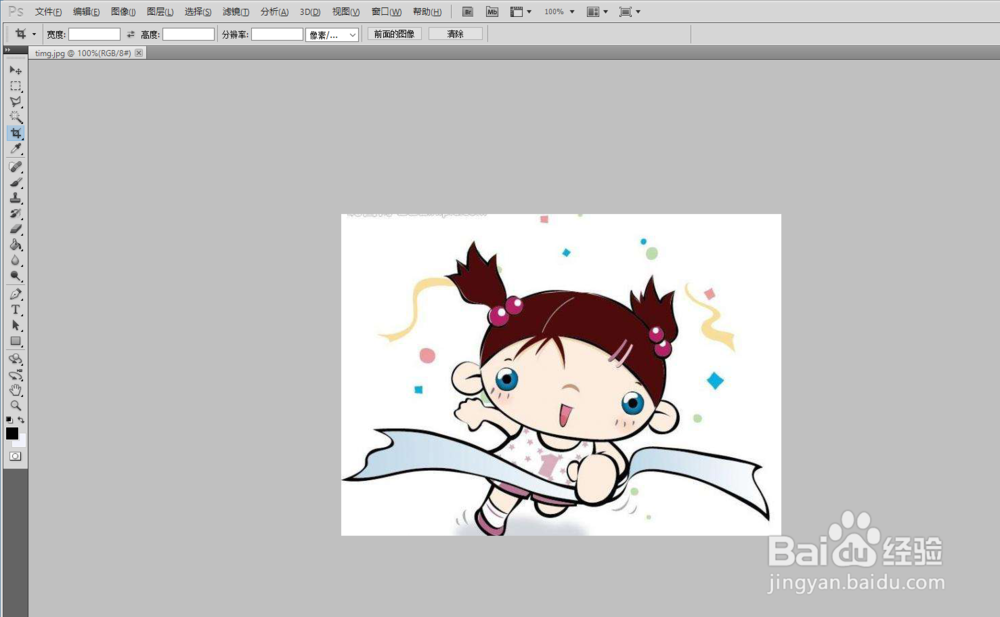The width and height of the screenshot is (1000, 617).
Task: Open the 图像(I) menu
Action: tap(123, 11)
